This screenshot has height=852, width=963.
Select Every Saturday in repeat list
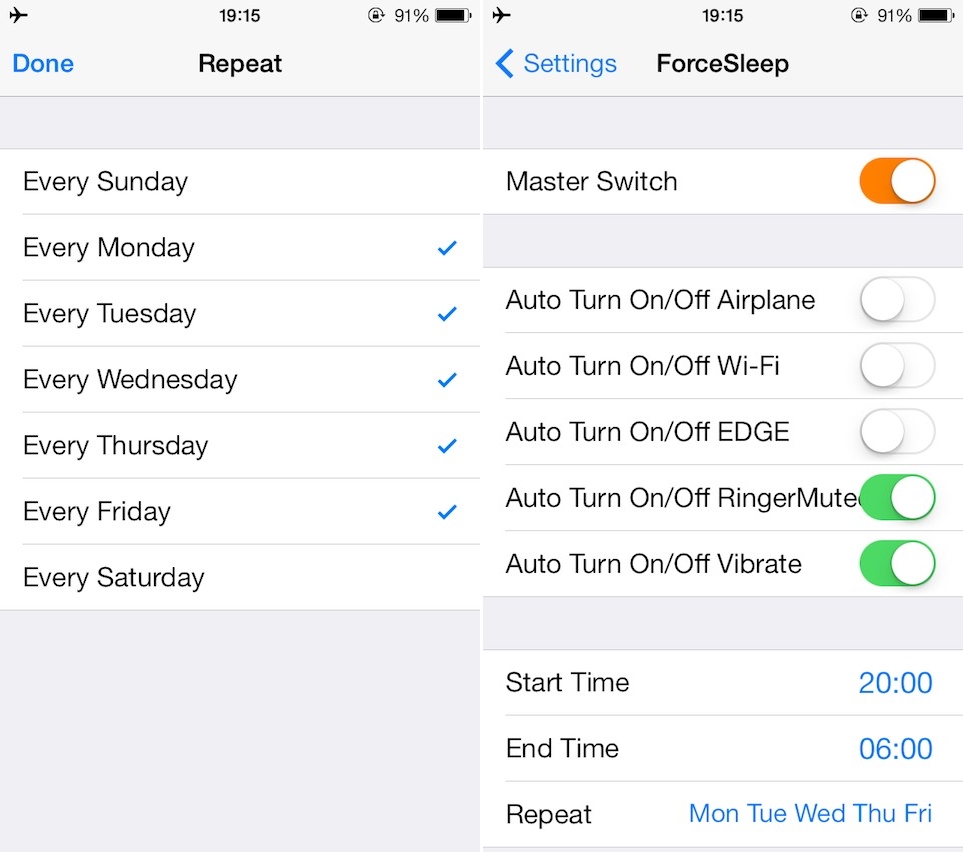click(x=240, y=577)
